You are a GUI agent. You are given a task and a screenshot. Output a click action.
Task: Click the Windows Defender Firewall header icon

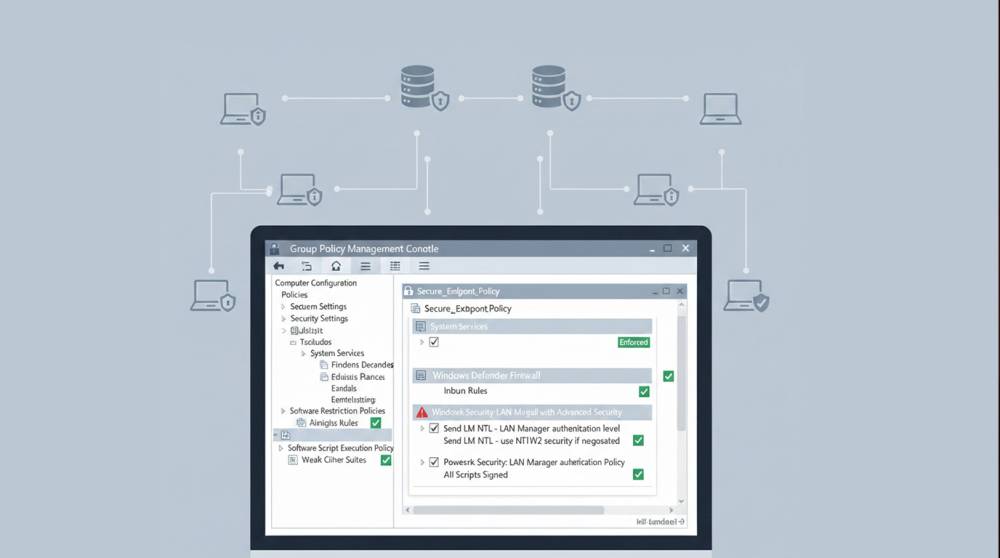421,376
